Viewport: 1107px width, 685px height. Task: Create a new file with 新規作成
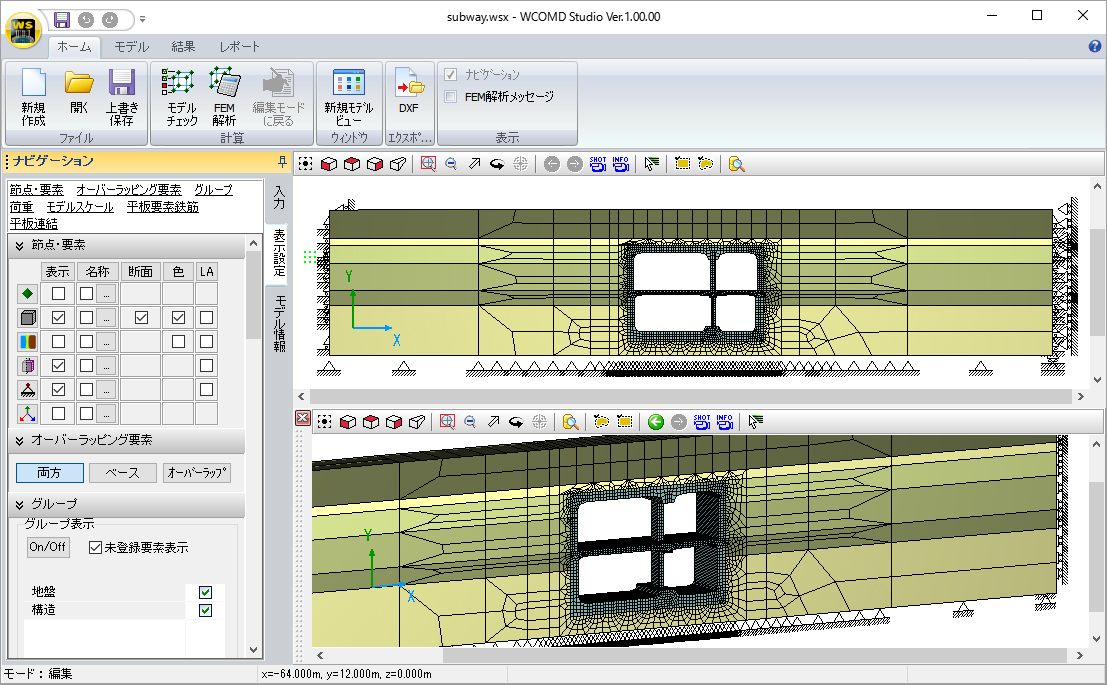tap(33, 97)
